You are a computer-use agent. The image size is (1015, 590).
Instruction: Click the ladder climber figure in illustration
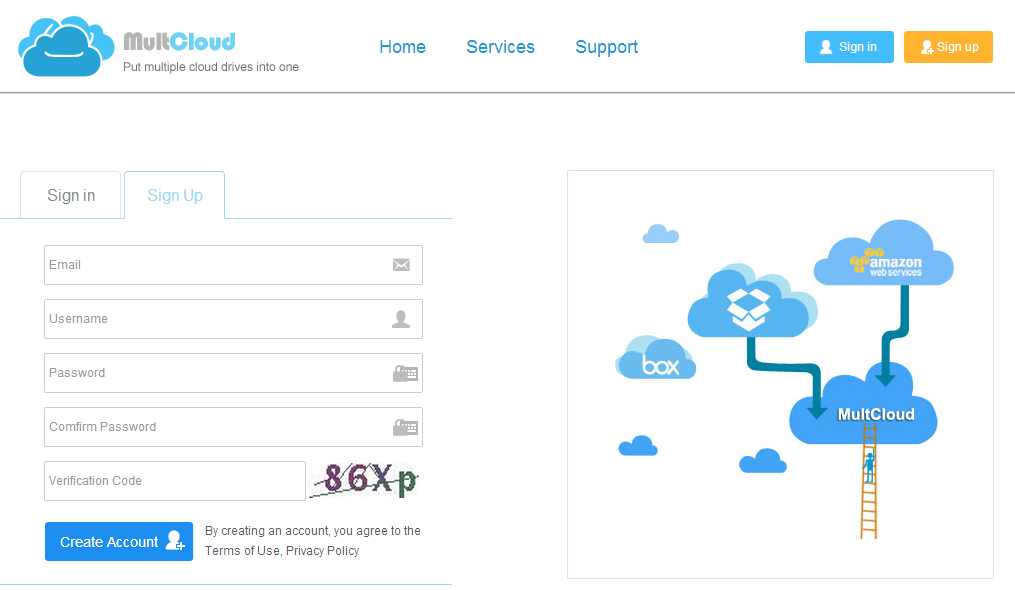[x=869, y=466]
